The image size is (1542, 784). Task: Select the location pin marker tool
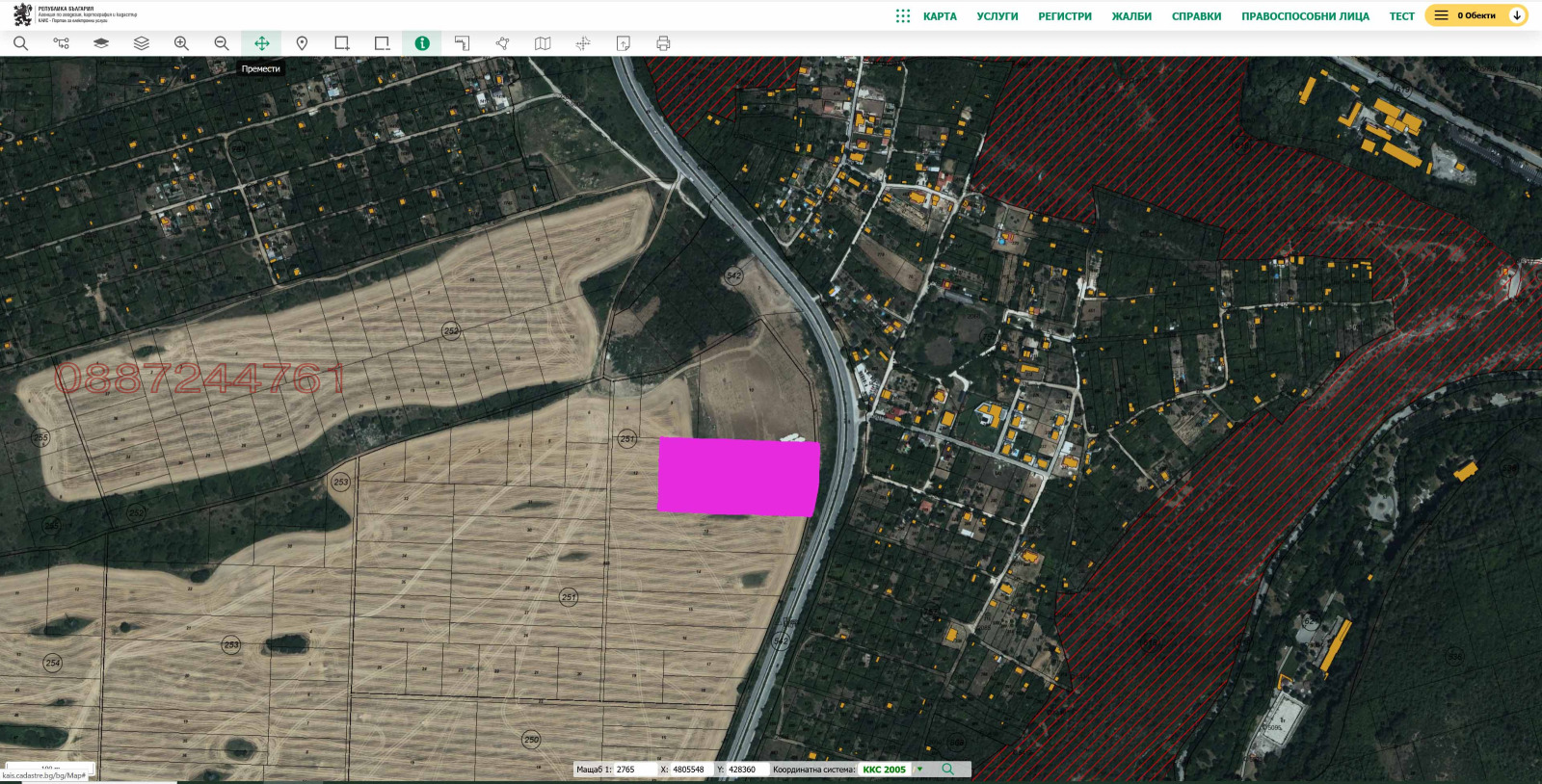click(x=302, y=43)
